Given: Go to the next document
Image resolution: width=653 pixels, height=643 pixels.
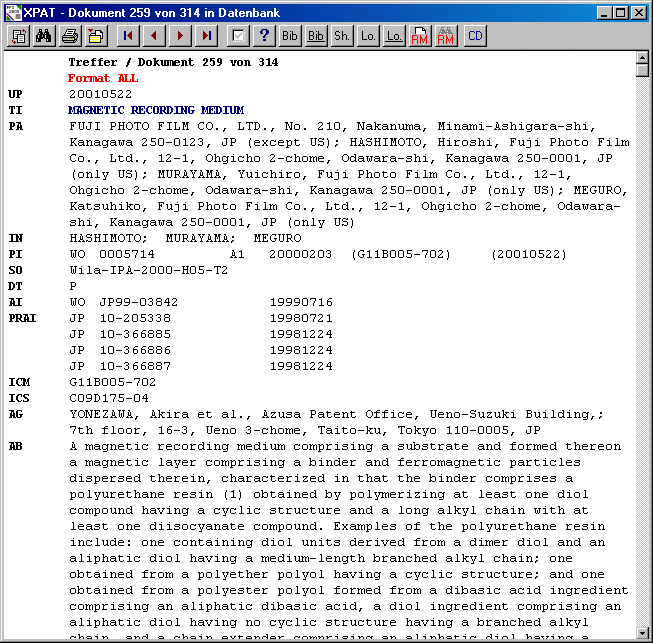Looking at the screenshot, I should click(180, 37).
